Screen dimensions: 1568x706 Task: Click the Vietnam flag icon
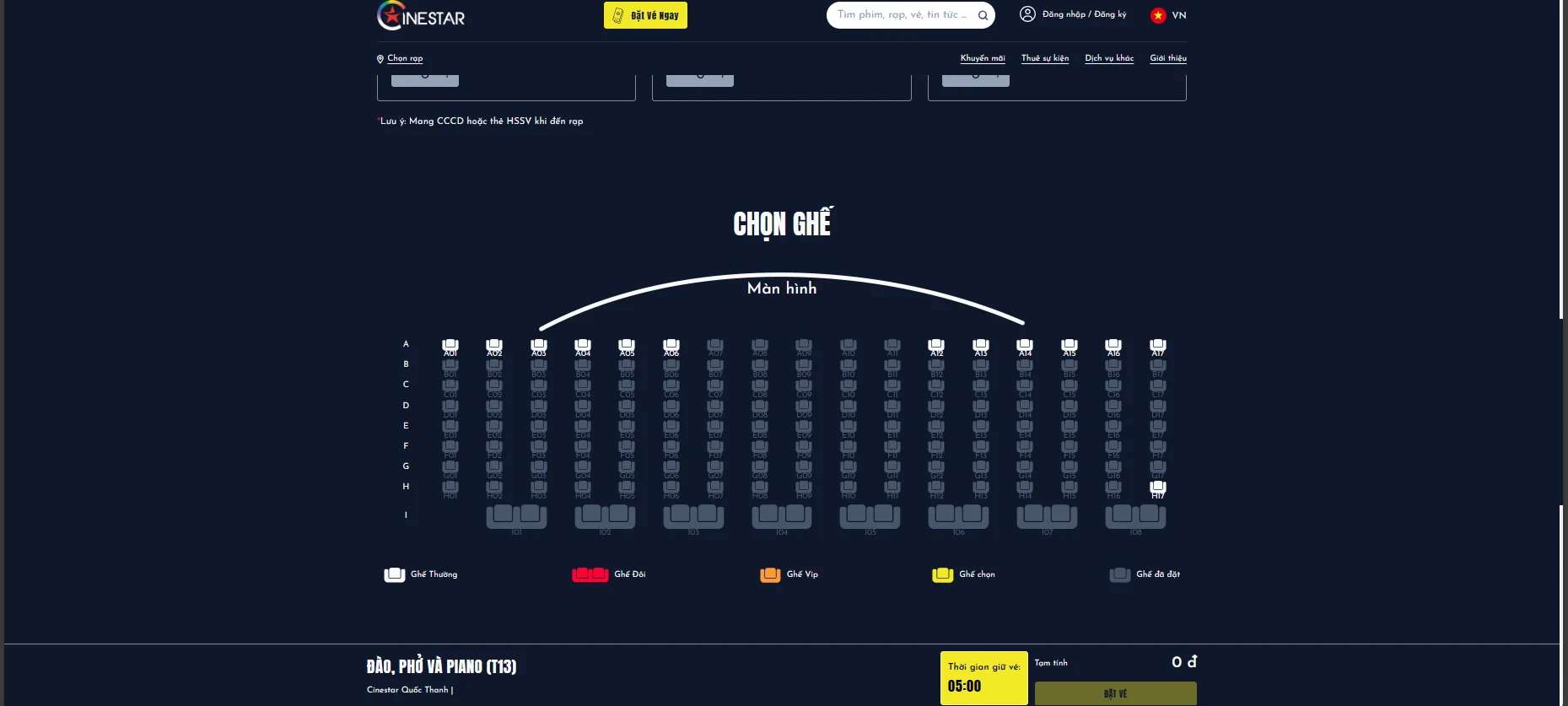pos(1158,15)
